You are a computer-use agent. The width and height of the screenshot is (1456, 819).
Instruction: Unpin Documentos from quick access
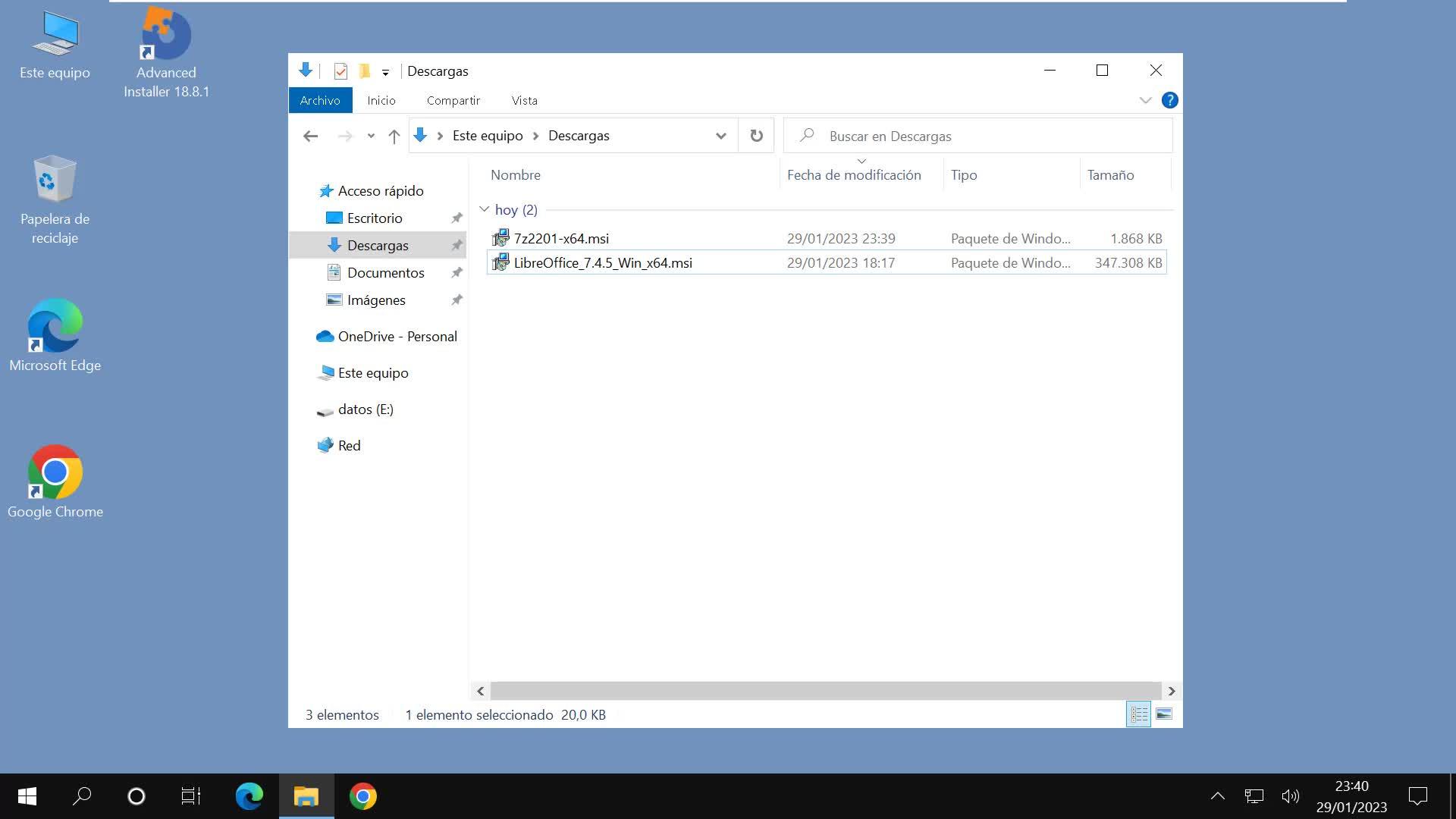click(x=457, y=273)
